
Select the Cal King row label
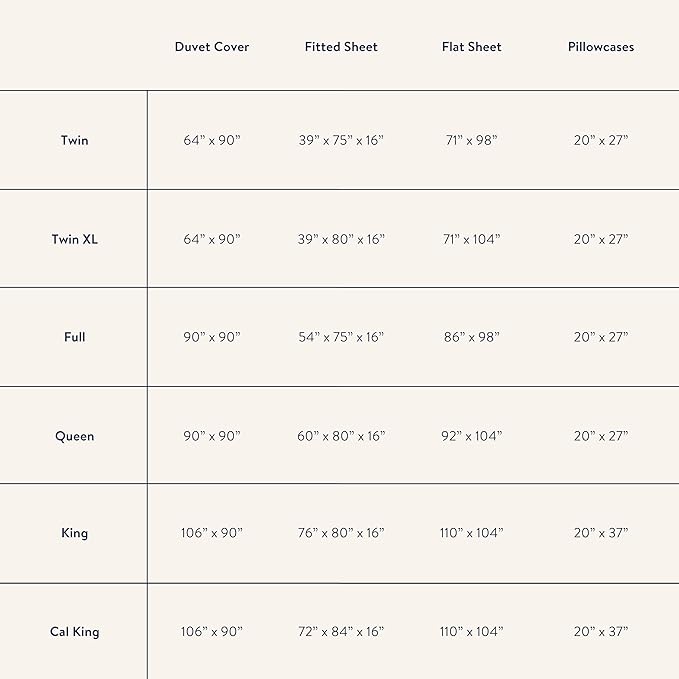coord(74,632)
